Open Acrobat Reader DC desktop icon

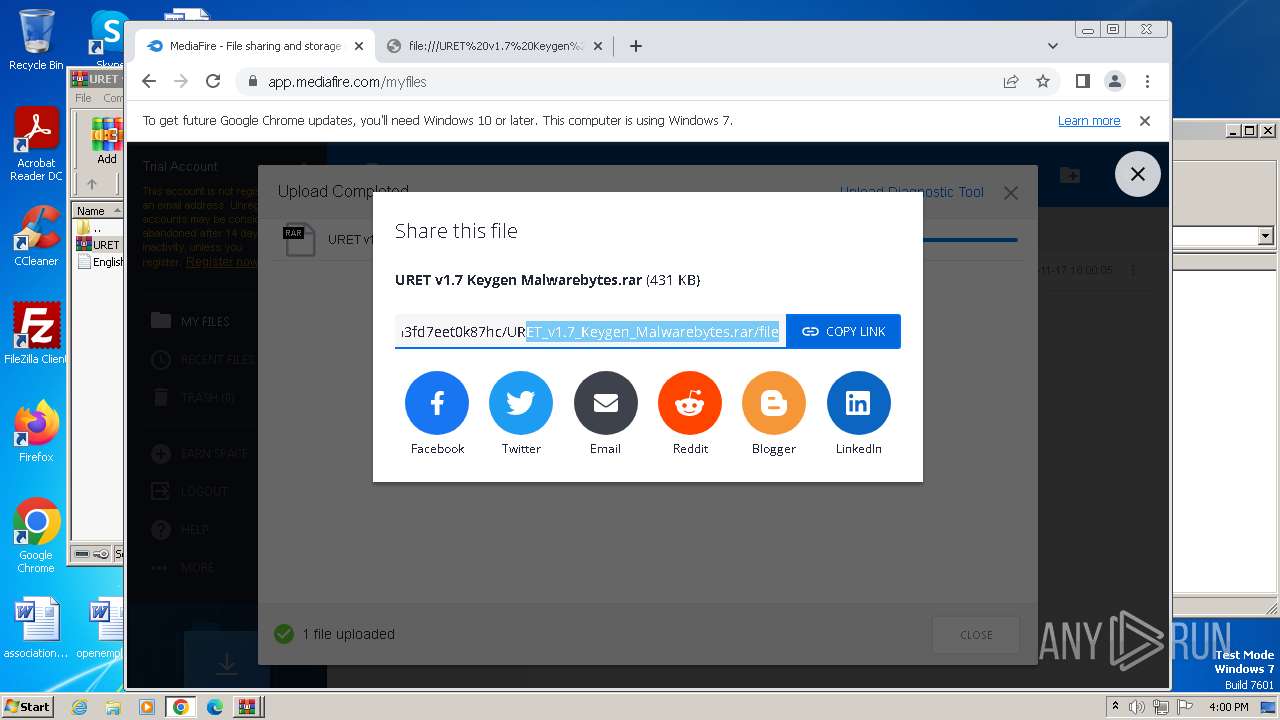click(36, 145)
